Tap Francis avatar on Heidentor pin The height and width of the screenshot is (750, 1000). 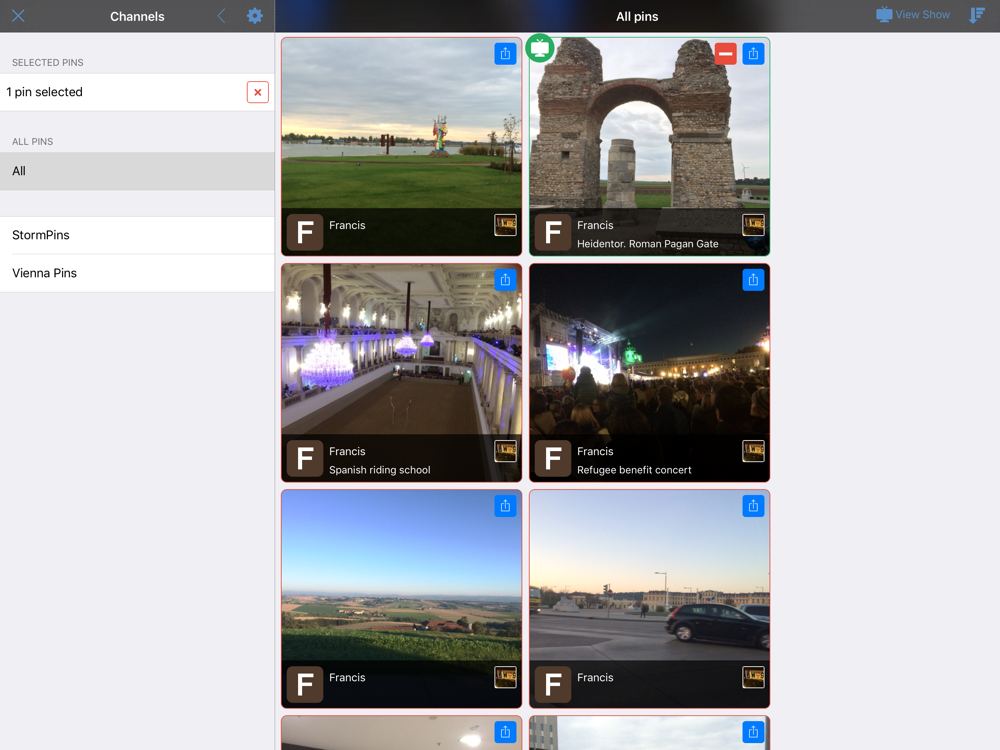point(553,232)
